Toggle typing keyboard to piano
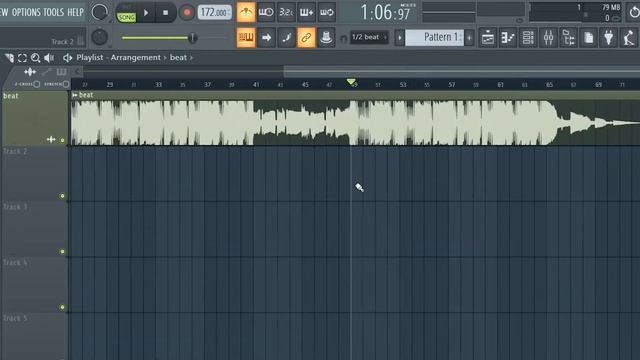Viewport: 640px width, 360px height. click(x=246, y=38)
